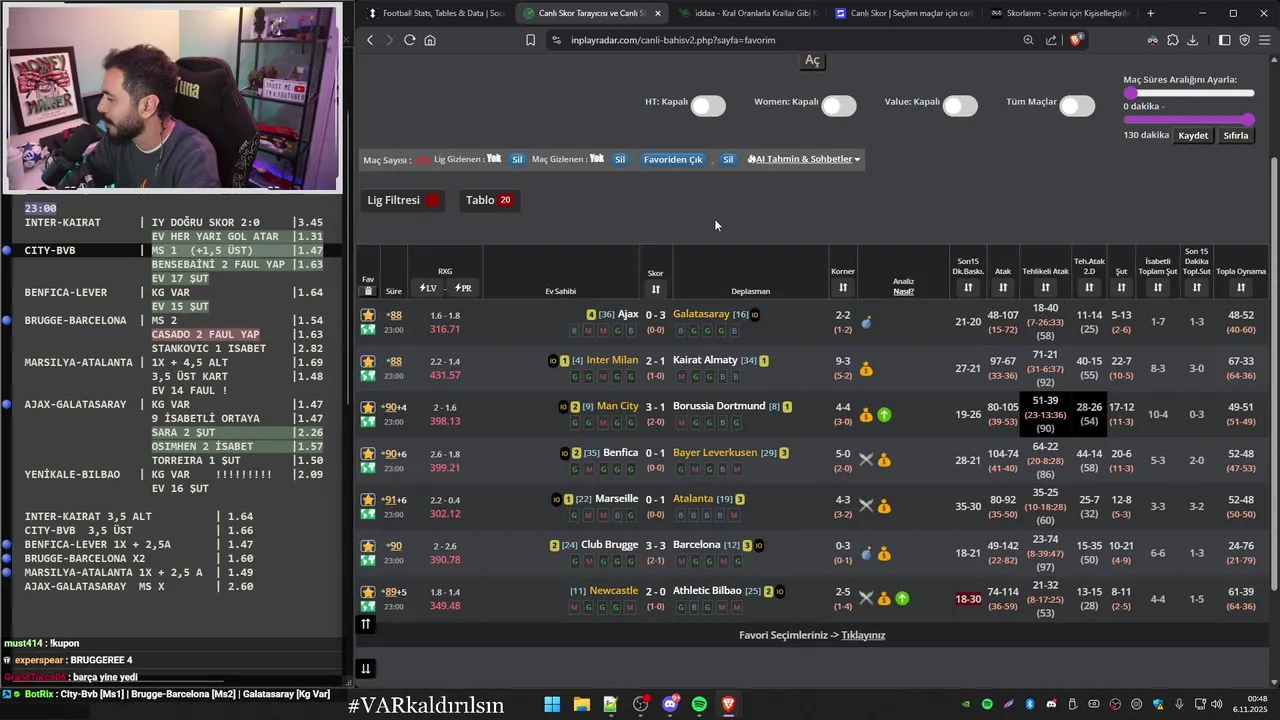Image resolution: width=1280 pixels, height=720 pixels.
Task: Switch to Canlı Skor Seçilen maçlar tab
Action: 902,13
